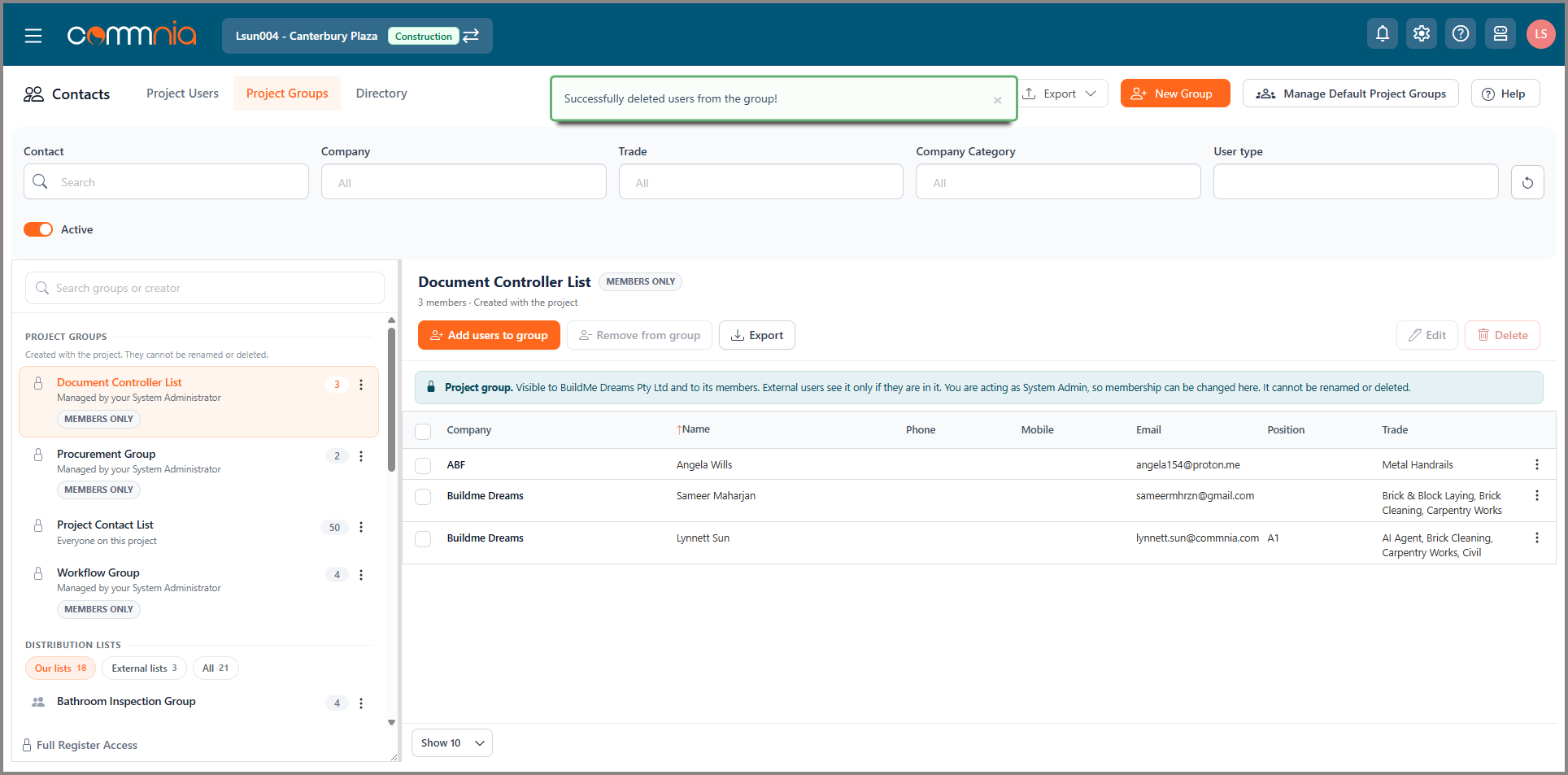The width and height of the screenshot is (1568, 775).
Task: Click Remove from group button
Action: point(639,335)
